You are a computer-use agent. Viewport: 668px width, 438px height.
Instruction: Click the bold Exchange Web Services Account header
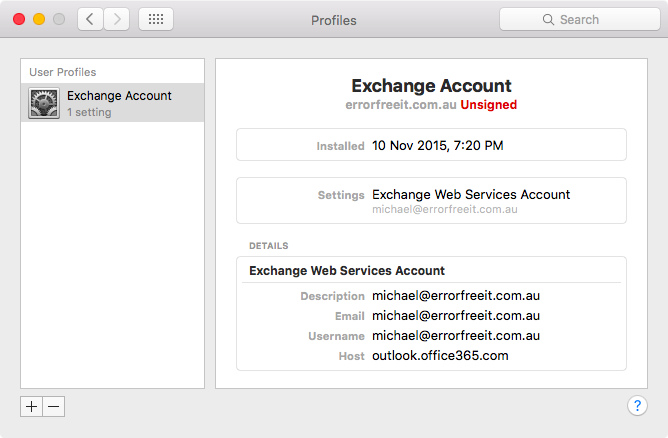(x=347, y=271)
